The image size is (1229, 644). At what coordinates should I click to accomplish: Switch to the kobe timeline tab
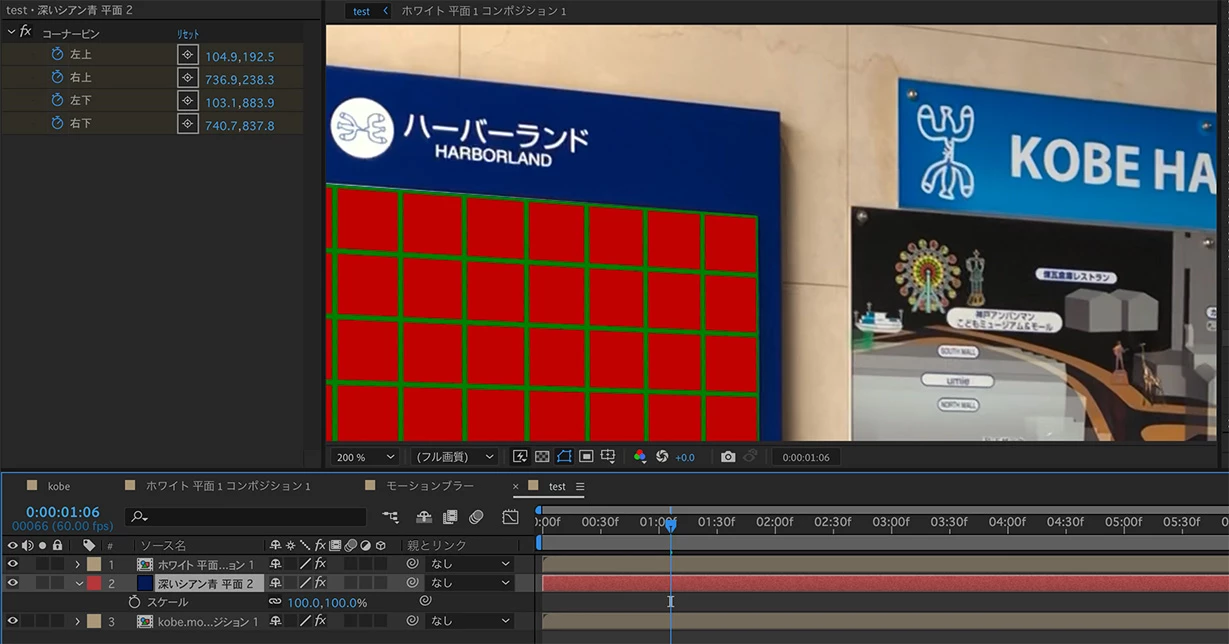(59, 486)
